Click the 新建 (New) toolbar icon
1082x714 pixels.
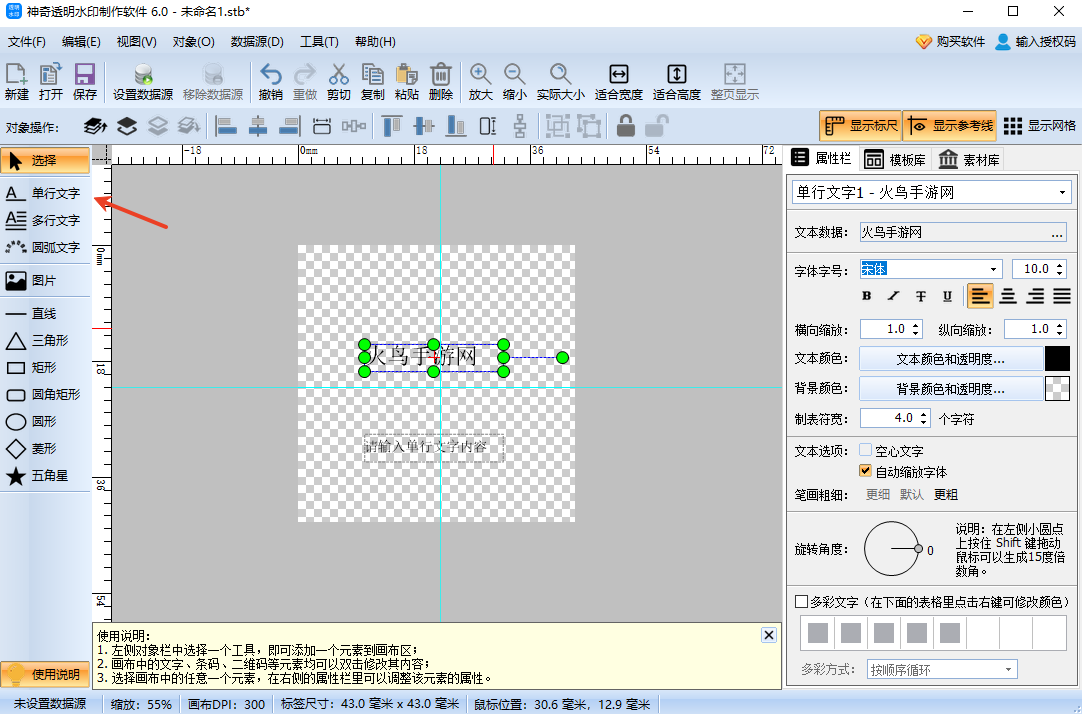click(17, 82)
